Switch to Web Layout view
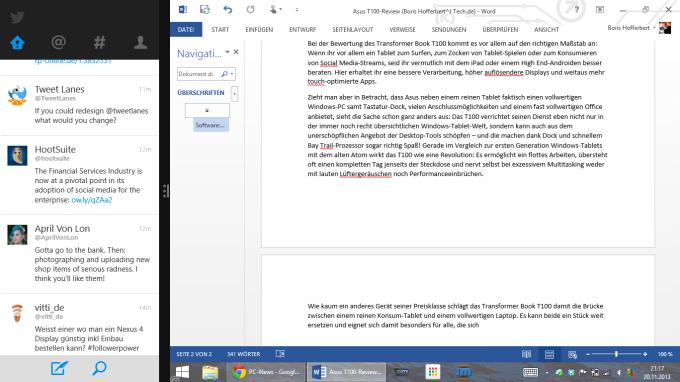Image resolution: width=680 pixels, height=382 pixels. [x=572, y=354]
